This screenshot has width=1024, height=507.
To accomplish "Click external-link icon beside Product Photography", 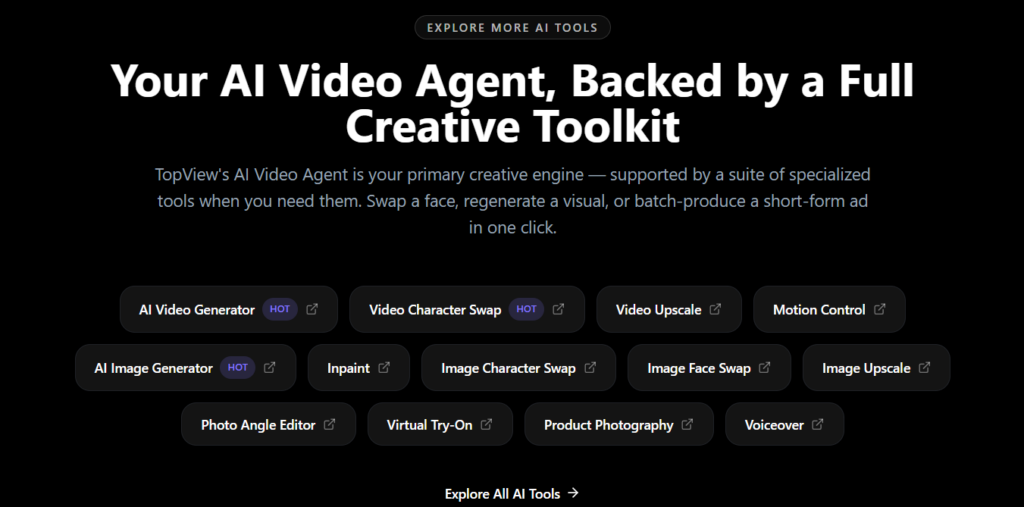I will 687,424.
